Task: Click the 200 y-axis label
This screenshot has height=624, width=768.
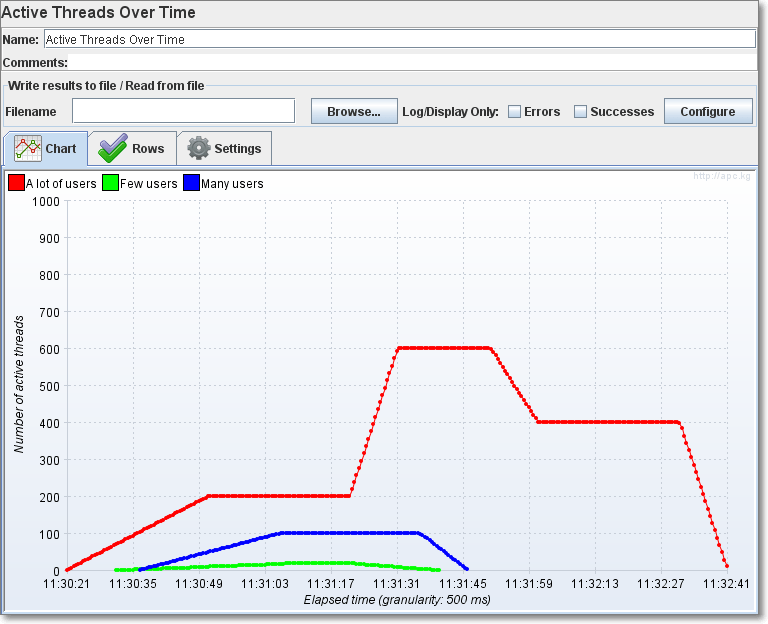Action: point(49,498)
